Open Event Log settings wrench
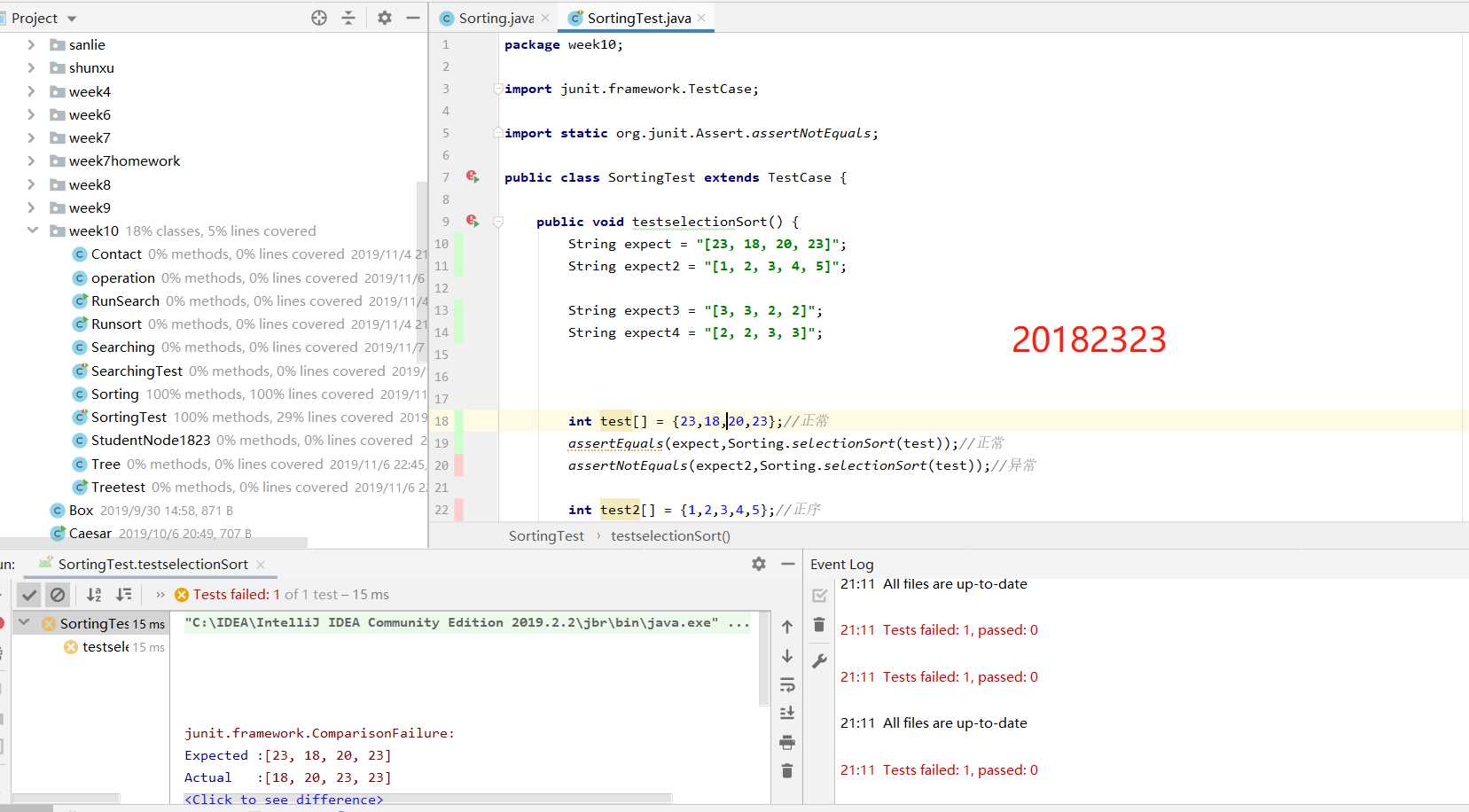The image size is (1469, 812). tap(819, 660)
